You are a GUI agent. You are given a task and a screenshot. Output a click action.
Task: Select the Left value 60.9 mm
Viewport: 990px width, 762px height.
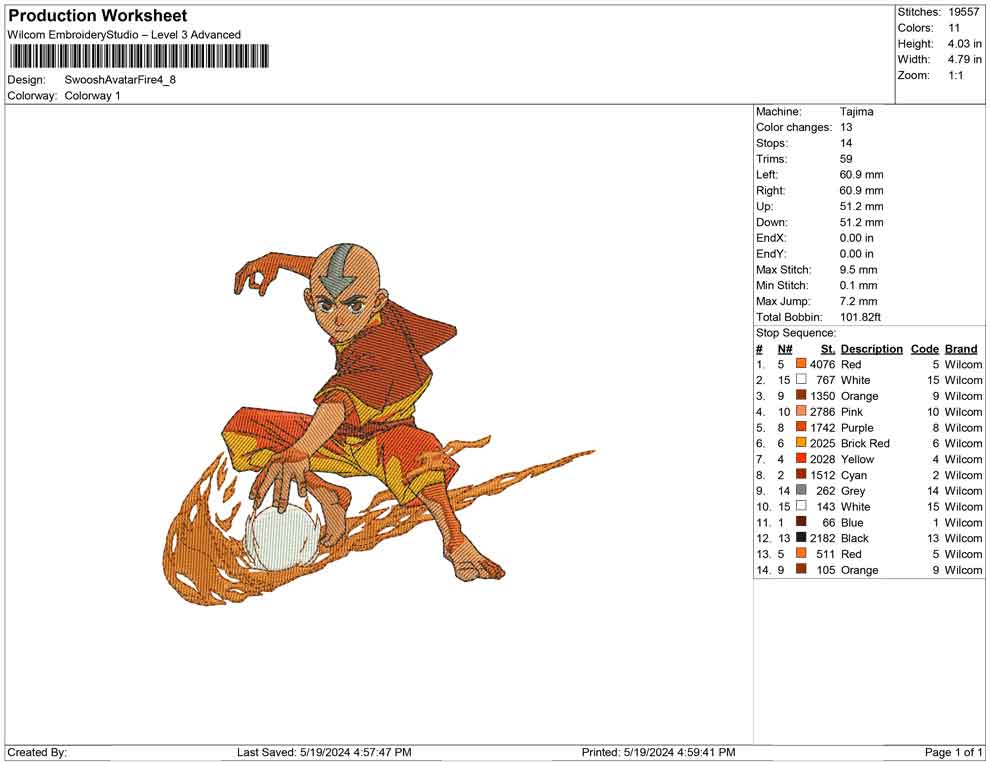862,174
